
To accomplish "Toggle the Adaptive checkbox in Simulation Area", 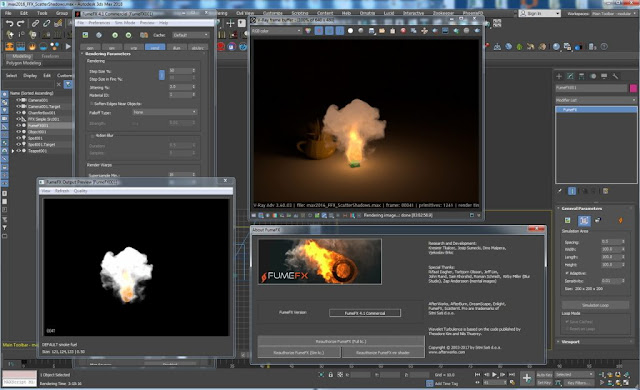I will (x=567, y=273).
